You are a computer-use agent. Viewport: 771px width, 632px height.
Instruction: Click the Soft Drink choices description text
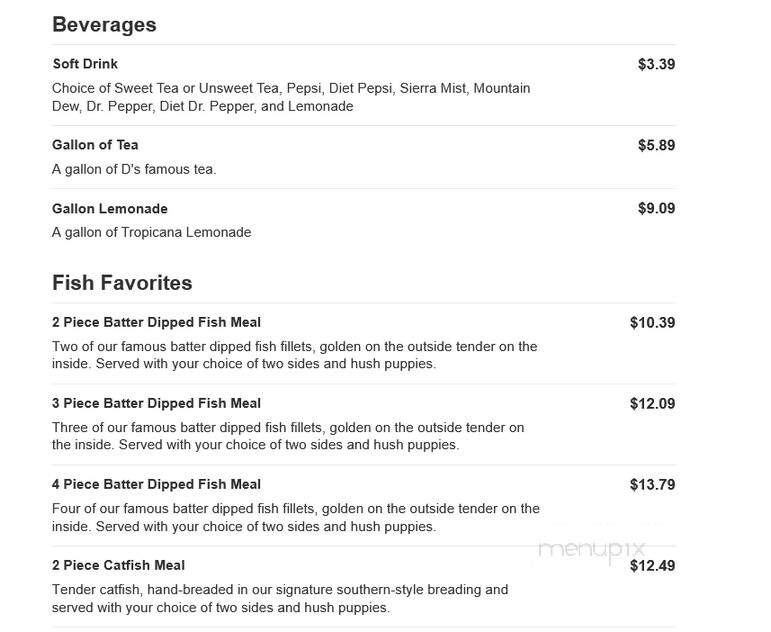click(291, 97)
